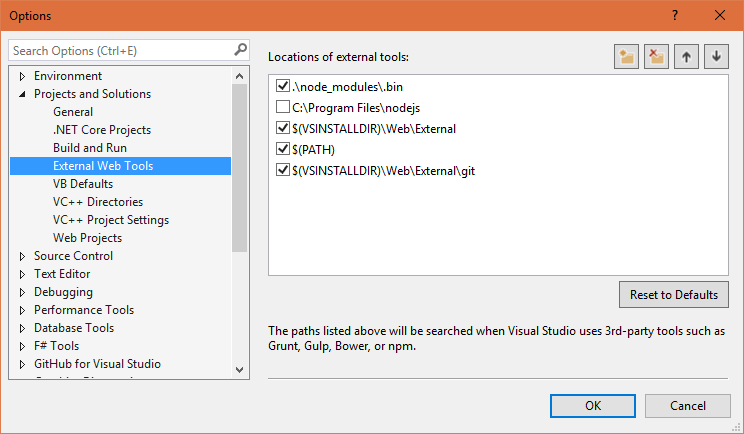Click the Performance Tools tree label
The image size is (744, 434).
click(84, 310)
